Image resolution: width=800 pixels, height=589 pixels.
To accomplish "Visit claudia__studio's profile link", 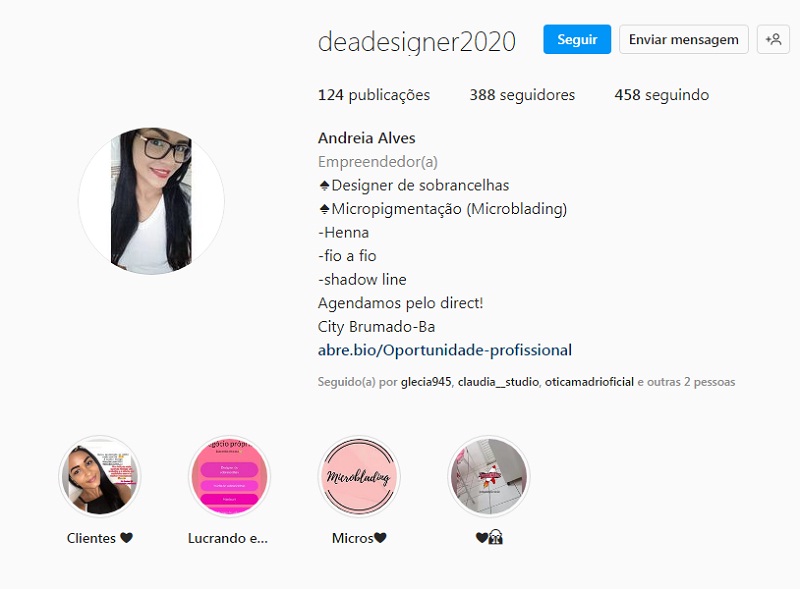I will [498, 382].
